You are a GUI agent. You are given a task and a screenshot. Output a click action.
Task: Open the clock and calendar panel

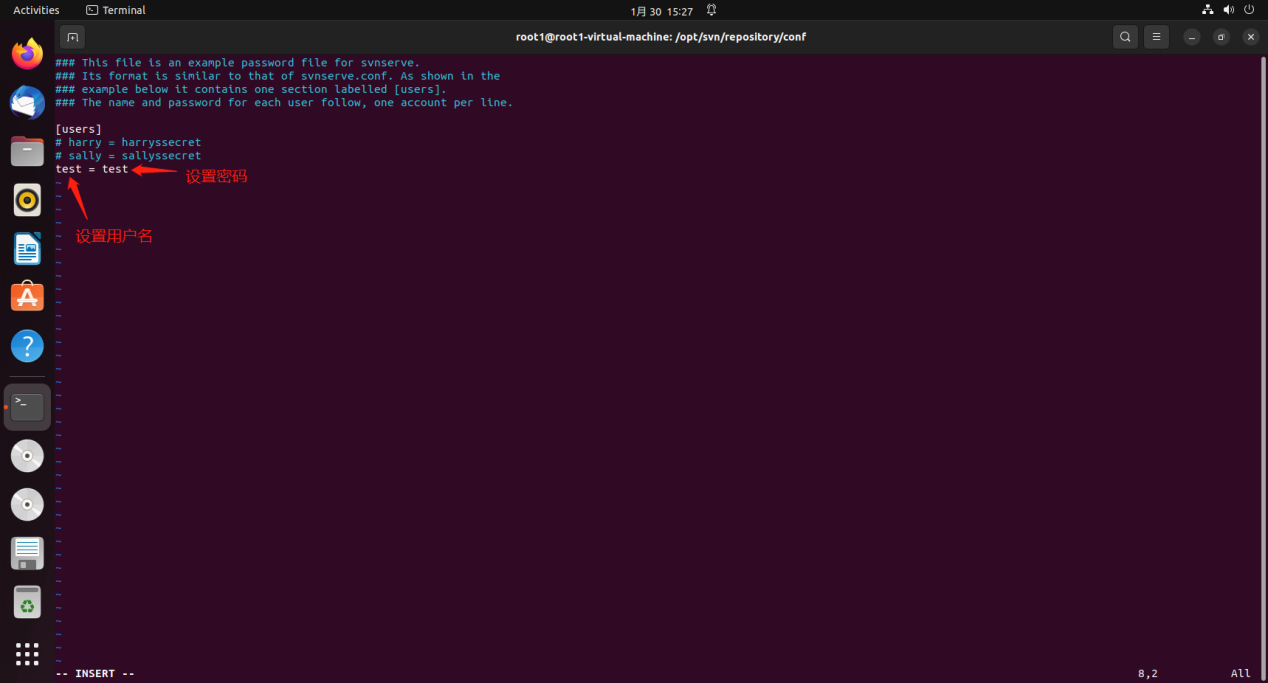pyautogui.click(x=661, y=11)
